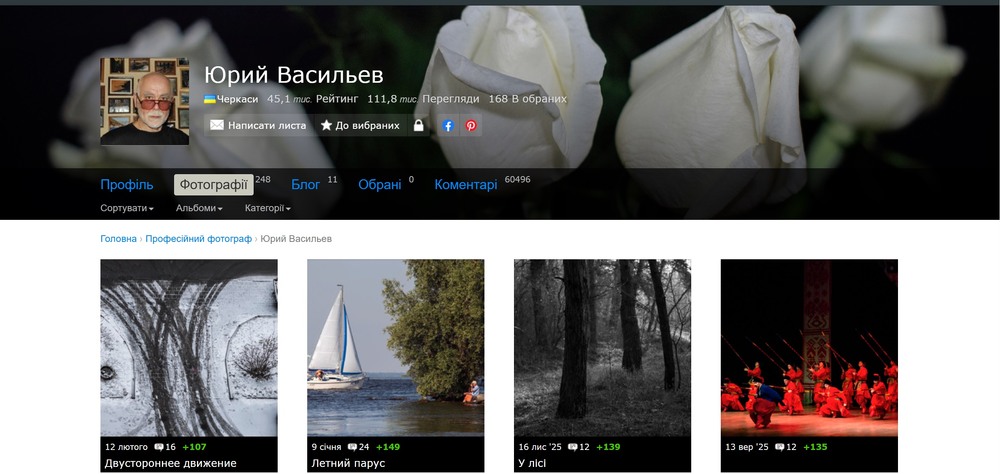The image size is (1000, 474).
Task: Open the snowy tire tracks thumbnail
Action: click(x=189, y=348)
